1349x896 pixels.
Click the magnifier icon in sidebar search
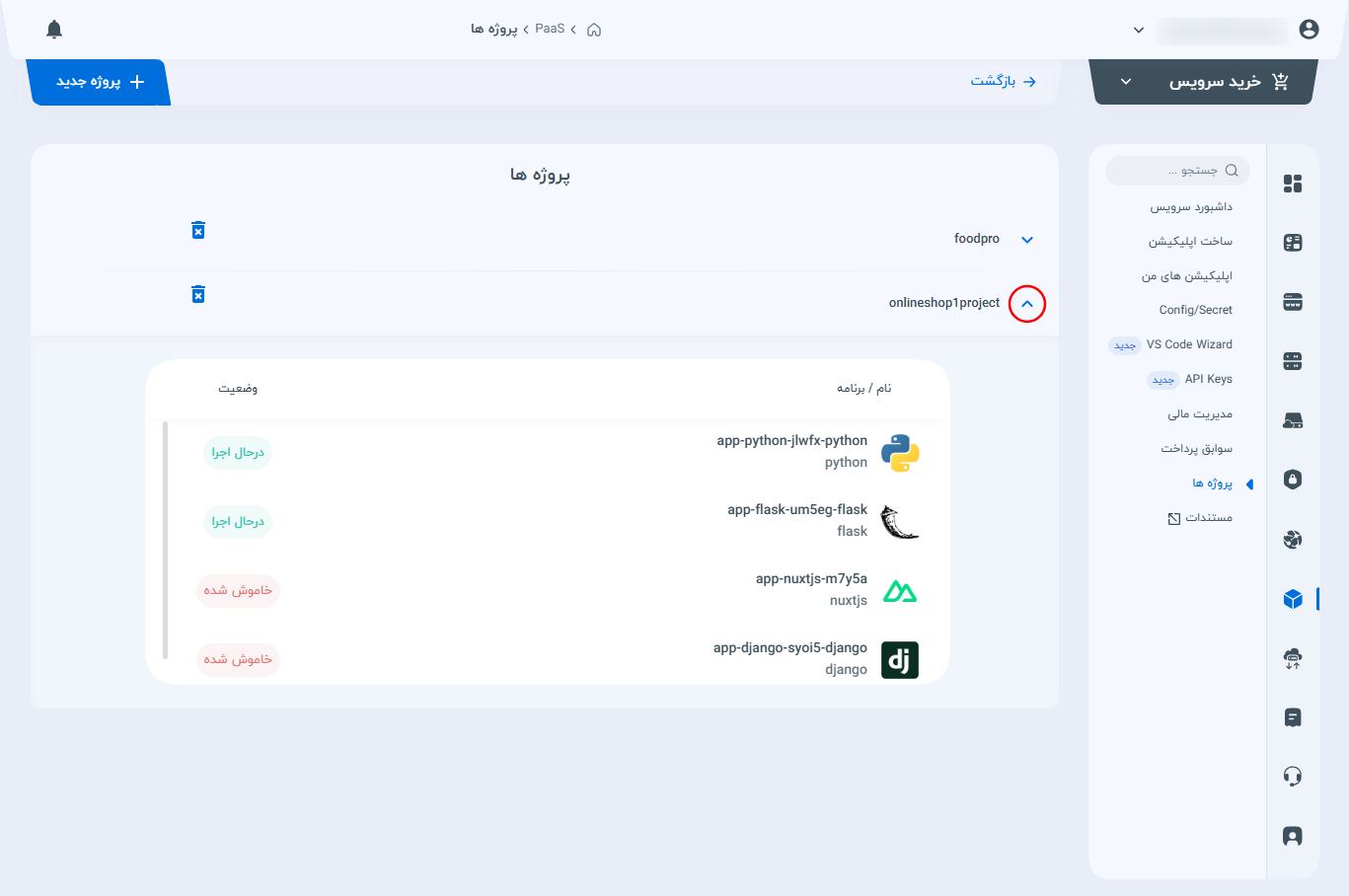click(1232, 171)
